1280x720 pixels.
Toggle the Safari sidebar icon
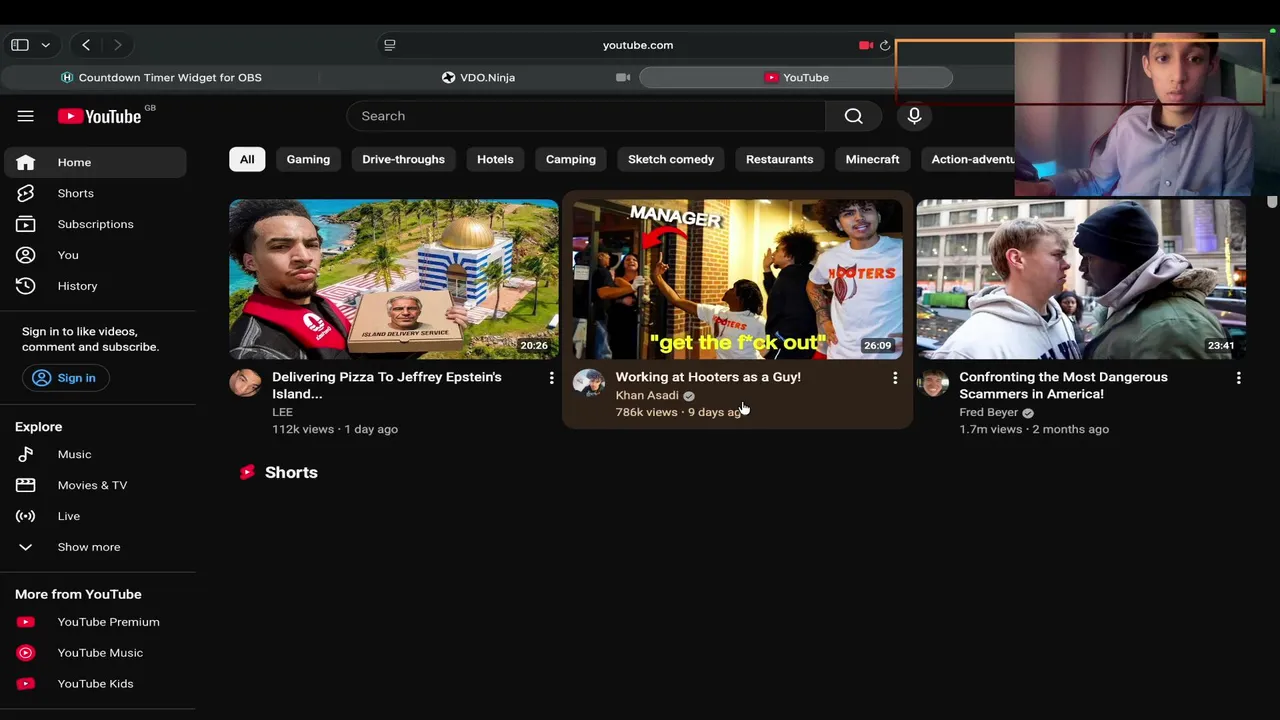click(x=20, y=45)
